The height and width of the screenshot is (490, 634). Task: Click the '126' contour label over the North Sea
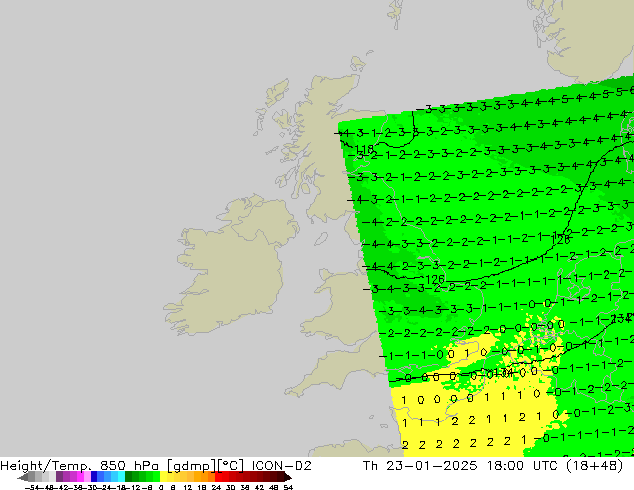(x=560, y=239)
